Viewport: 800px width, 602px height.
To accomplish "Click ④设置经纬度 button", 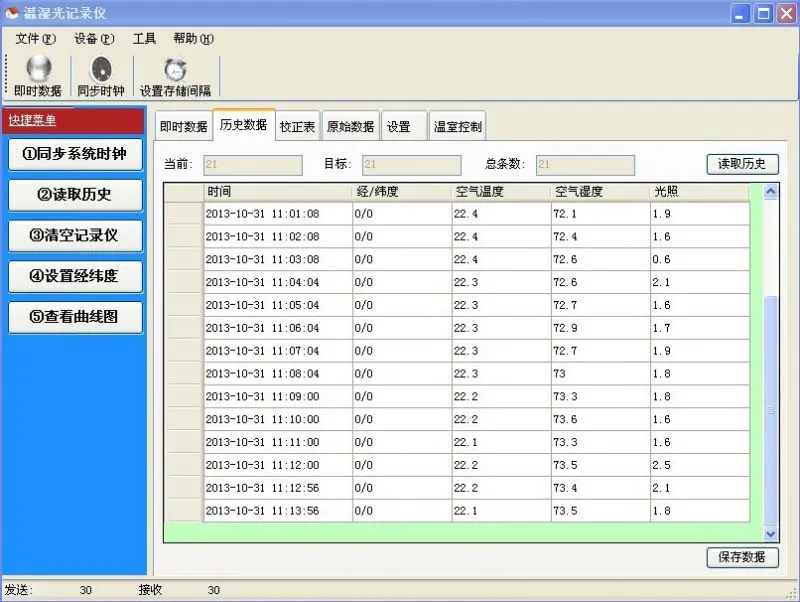I will tap(75, 277).
